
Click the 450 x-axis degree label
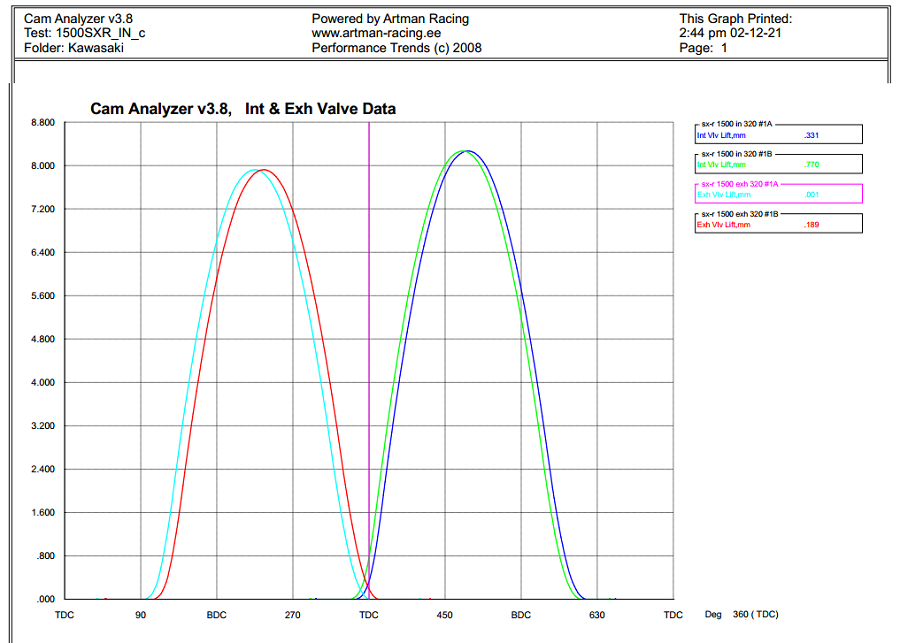pos(445,615)
